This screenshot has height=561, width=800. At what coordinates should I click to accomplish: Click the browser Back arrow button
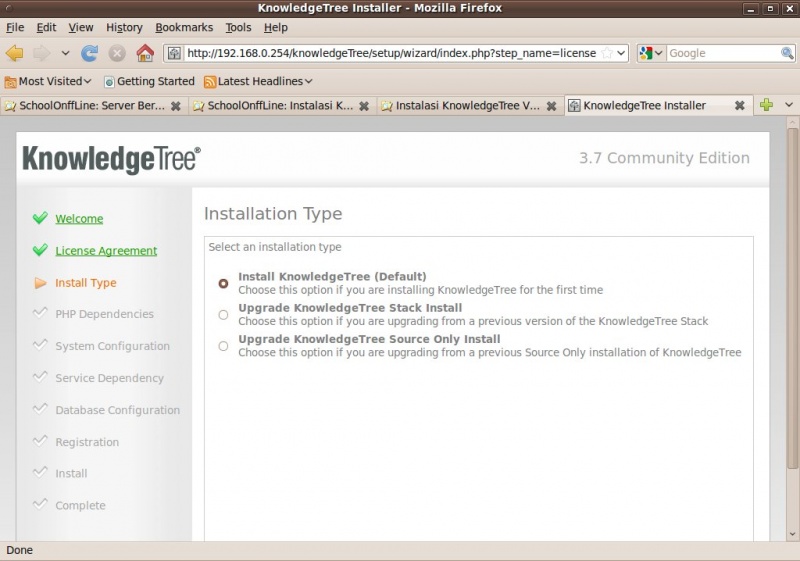coord(14,53)
